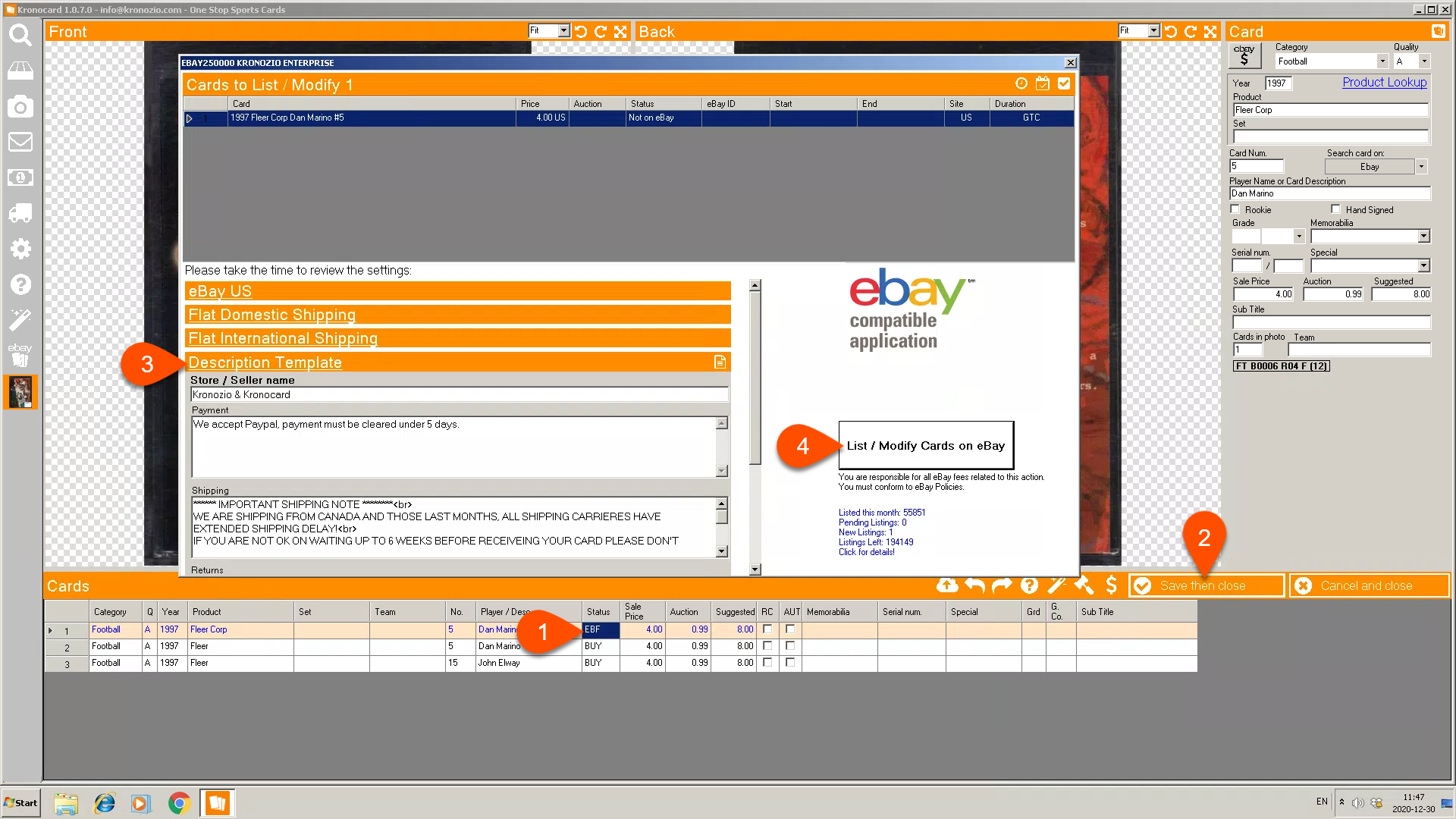Click the Store / Seller name input field
The width and height of the screenshot is (1456, 819).
459,394
